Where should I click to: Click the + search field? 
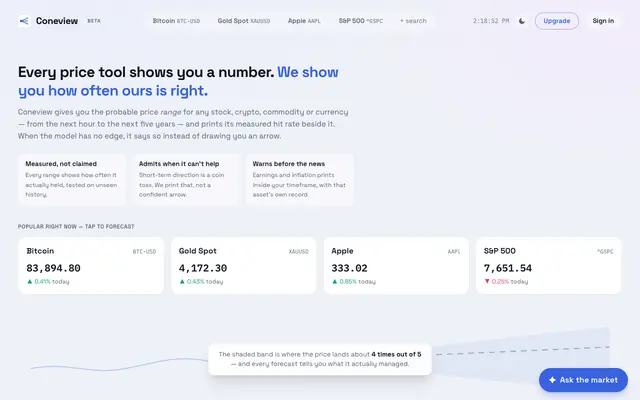[x=413, y=21]
